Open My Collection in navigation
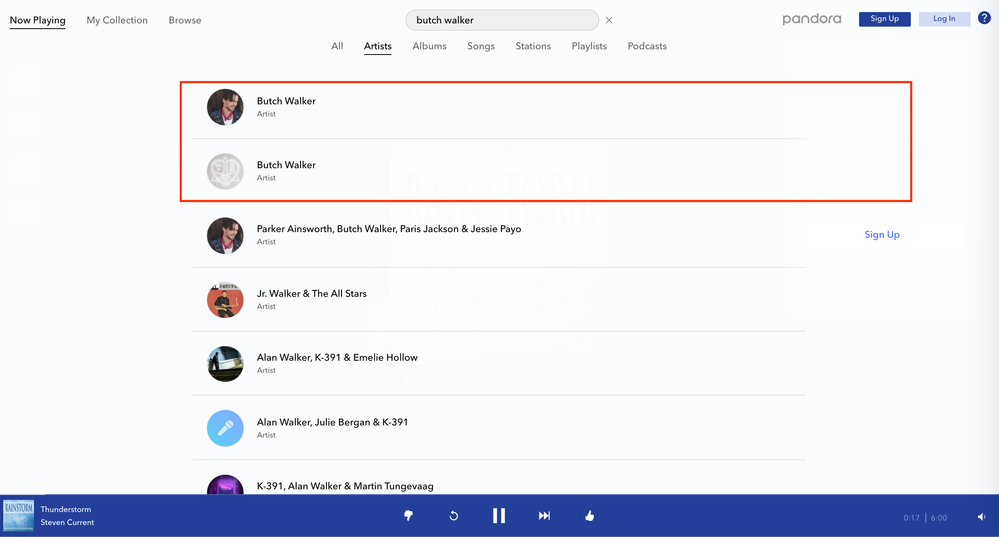The image size is (999, 537). (x=117, y=20)
